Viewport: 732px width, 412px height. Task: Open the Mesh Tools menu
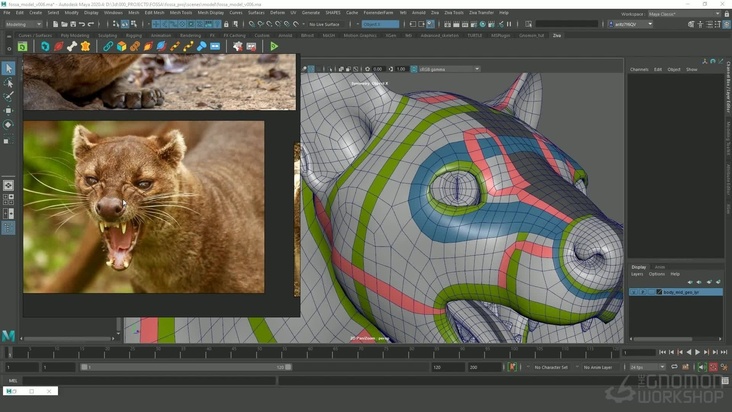click(x=181, y=13)
